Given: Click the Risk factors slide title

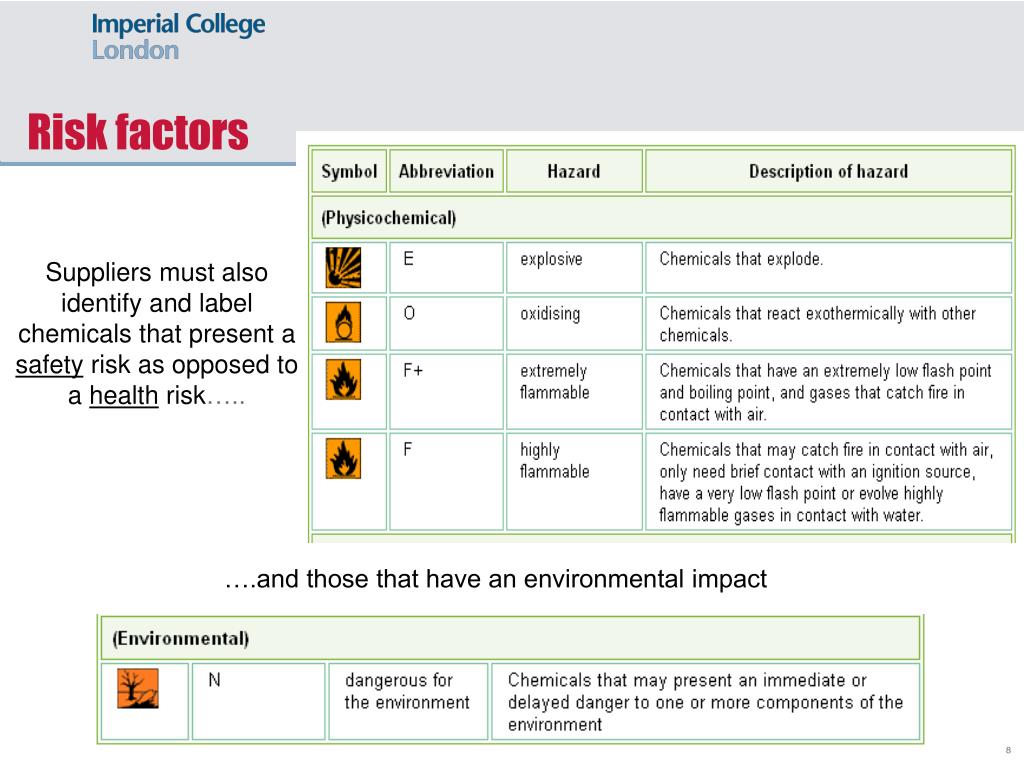Looking at the screenshot, I should (x=138, y=132).
